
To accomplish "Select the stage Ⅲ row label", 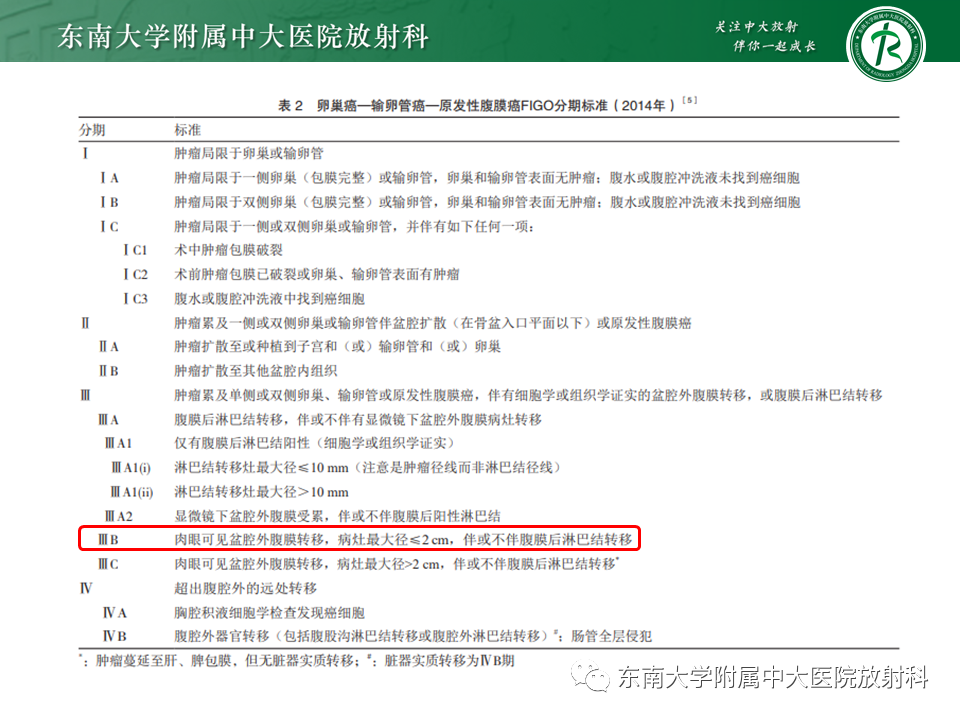I will [85, 396].
